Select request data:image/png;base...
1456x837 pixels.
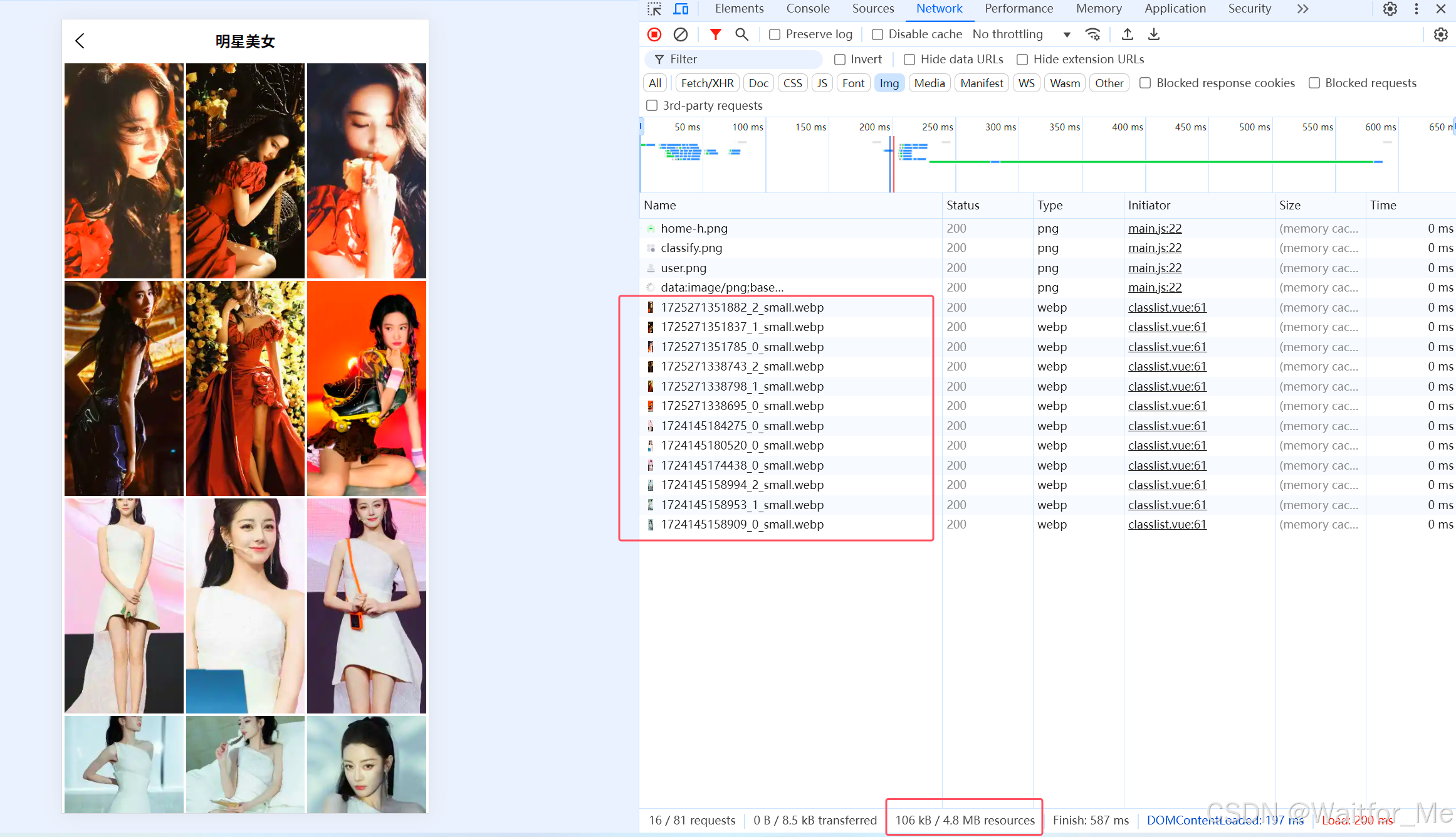(x=722, y=288)
